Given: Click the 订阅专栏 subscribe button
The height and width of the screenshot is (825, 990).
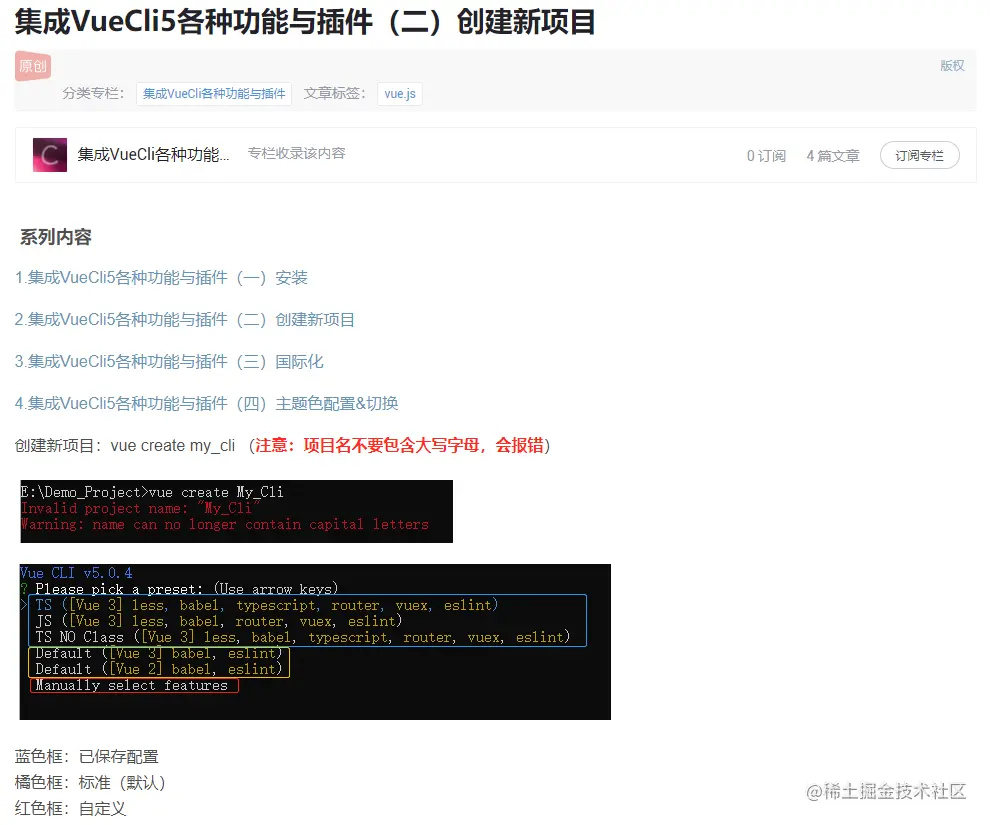Looking at the screenshot, I should (x=919, y=155).
